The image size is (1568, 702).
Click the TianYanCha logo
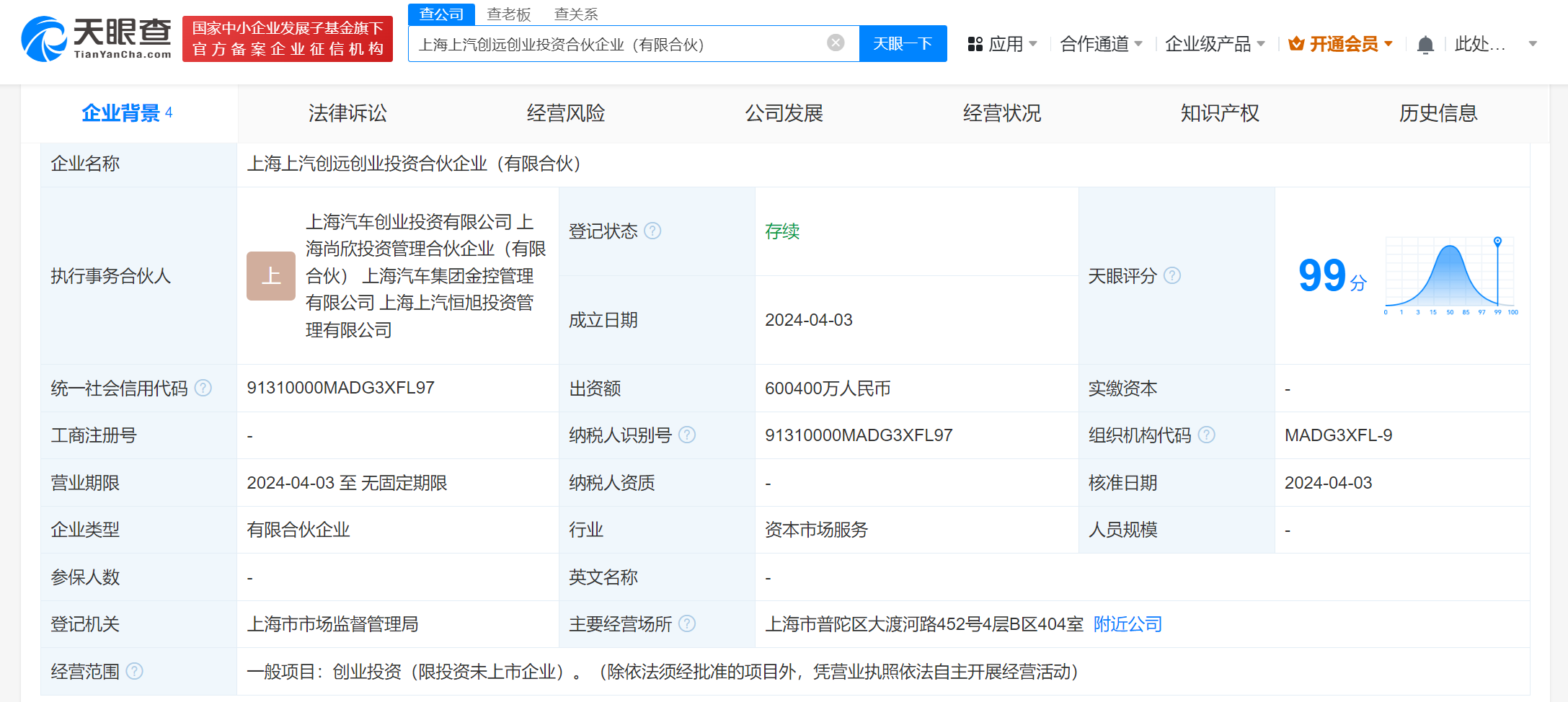97,39
